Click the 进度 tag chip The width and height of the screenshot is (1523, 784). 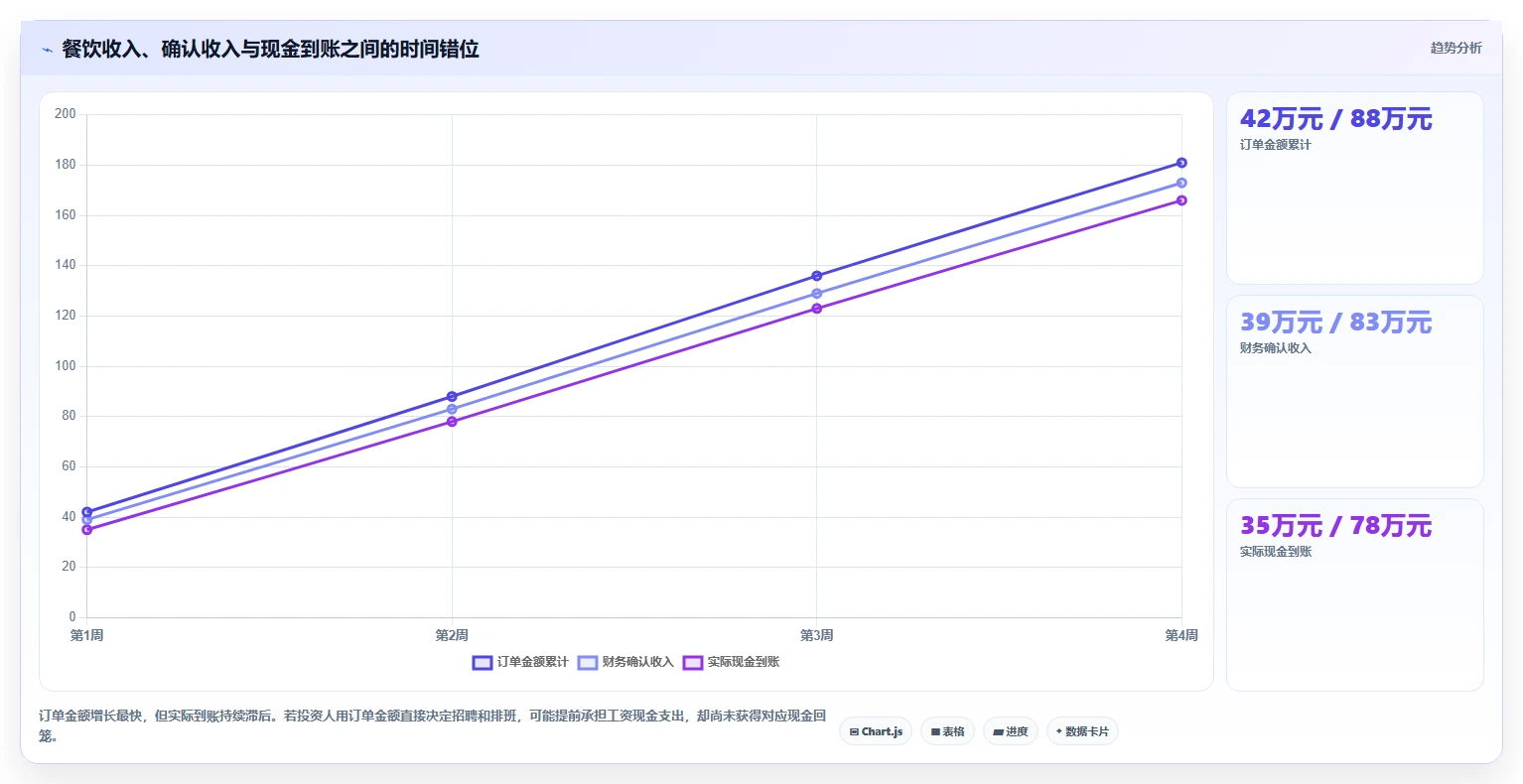(x=1011, y=731)
